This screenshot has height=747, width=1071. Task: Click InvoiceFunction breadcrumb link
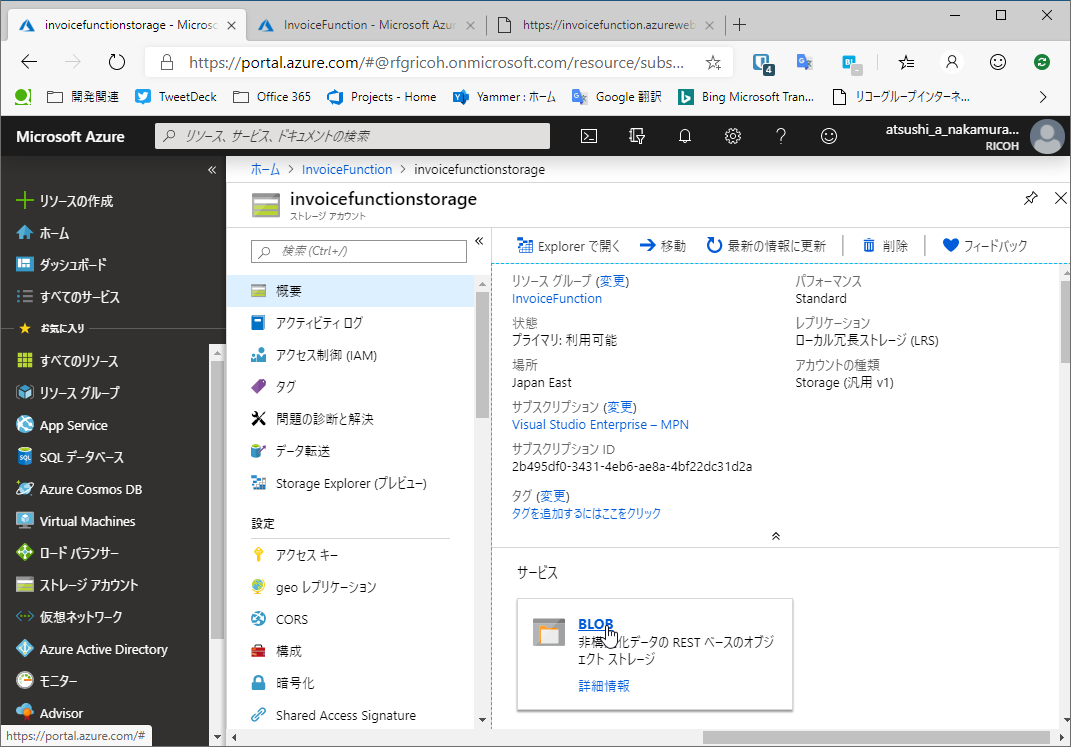pos(347,169)
